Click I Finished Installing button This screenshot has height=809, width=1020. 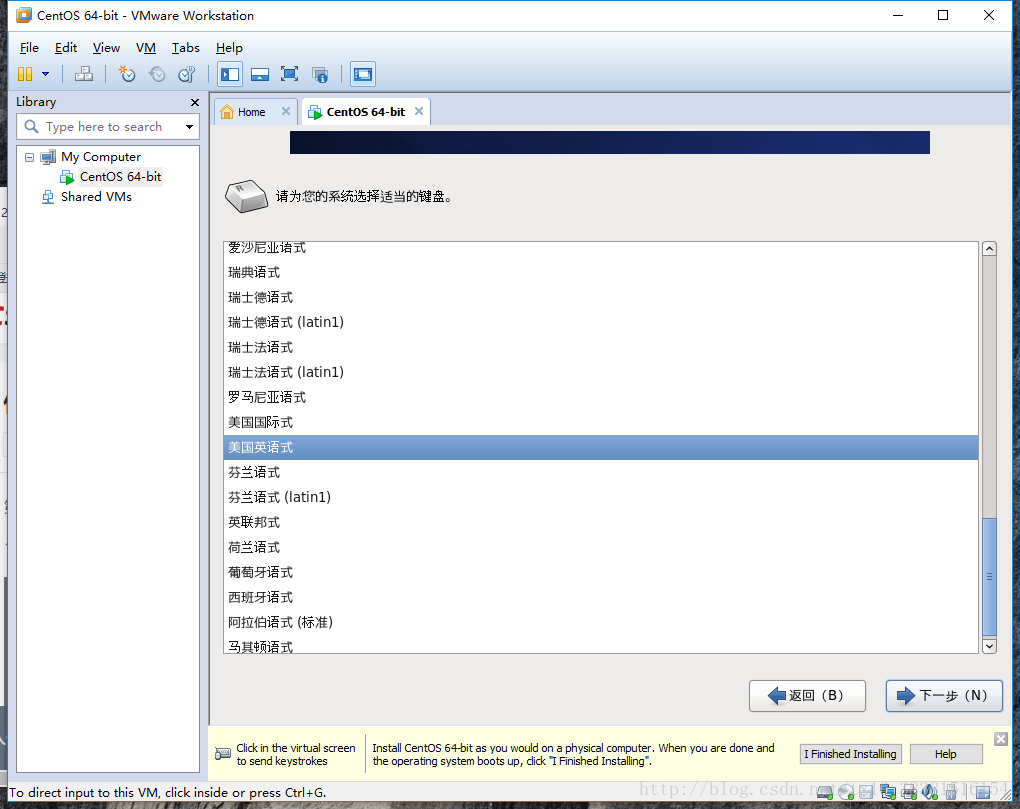[850, 754]
